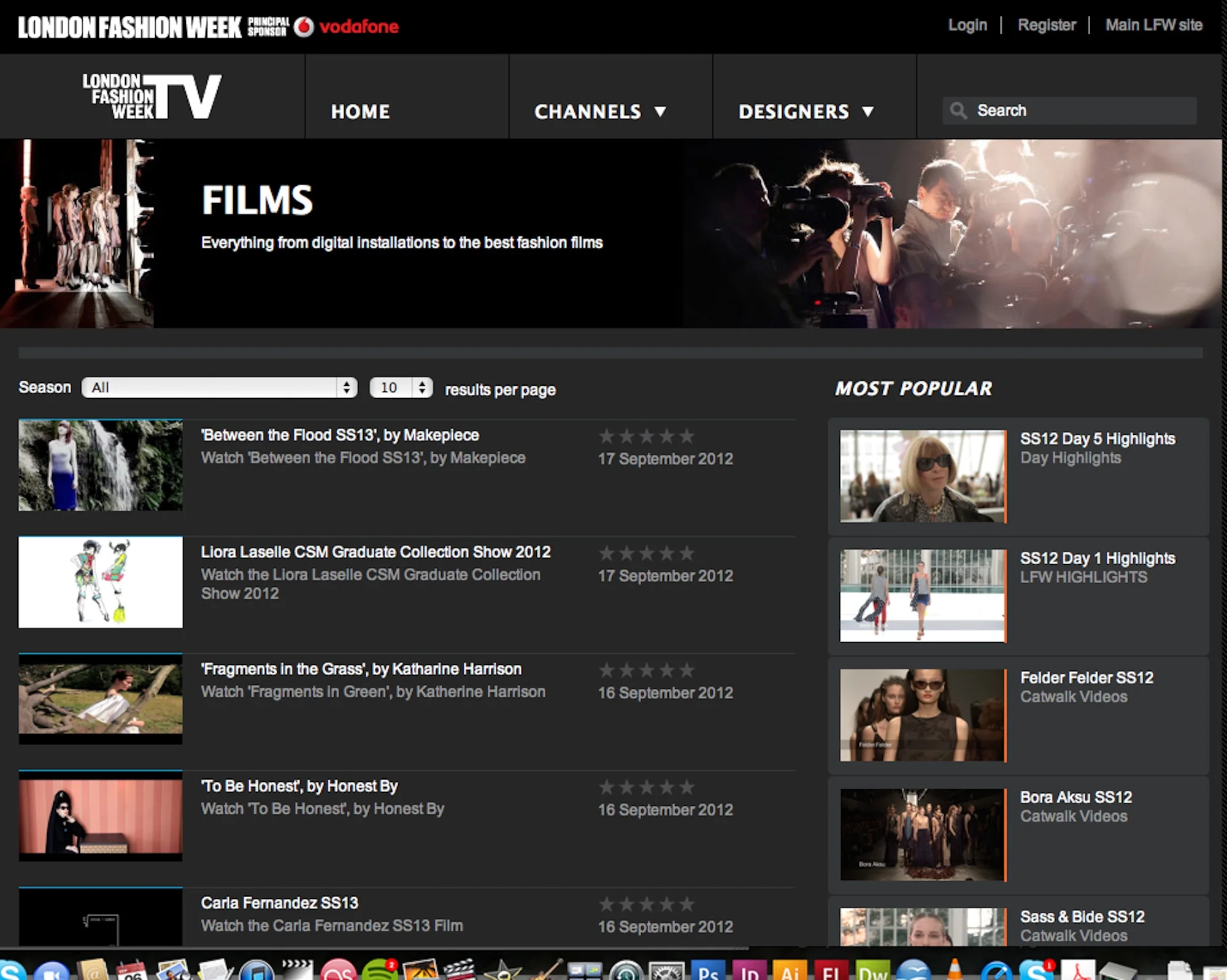The height and width of the screenshot is (980, 1227).
Task: Open SS12 Day 5 Highlights link
Action: point(1098,438)
